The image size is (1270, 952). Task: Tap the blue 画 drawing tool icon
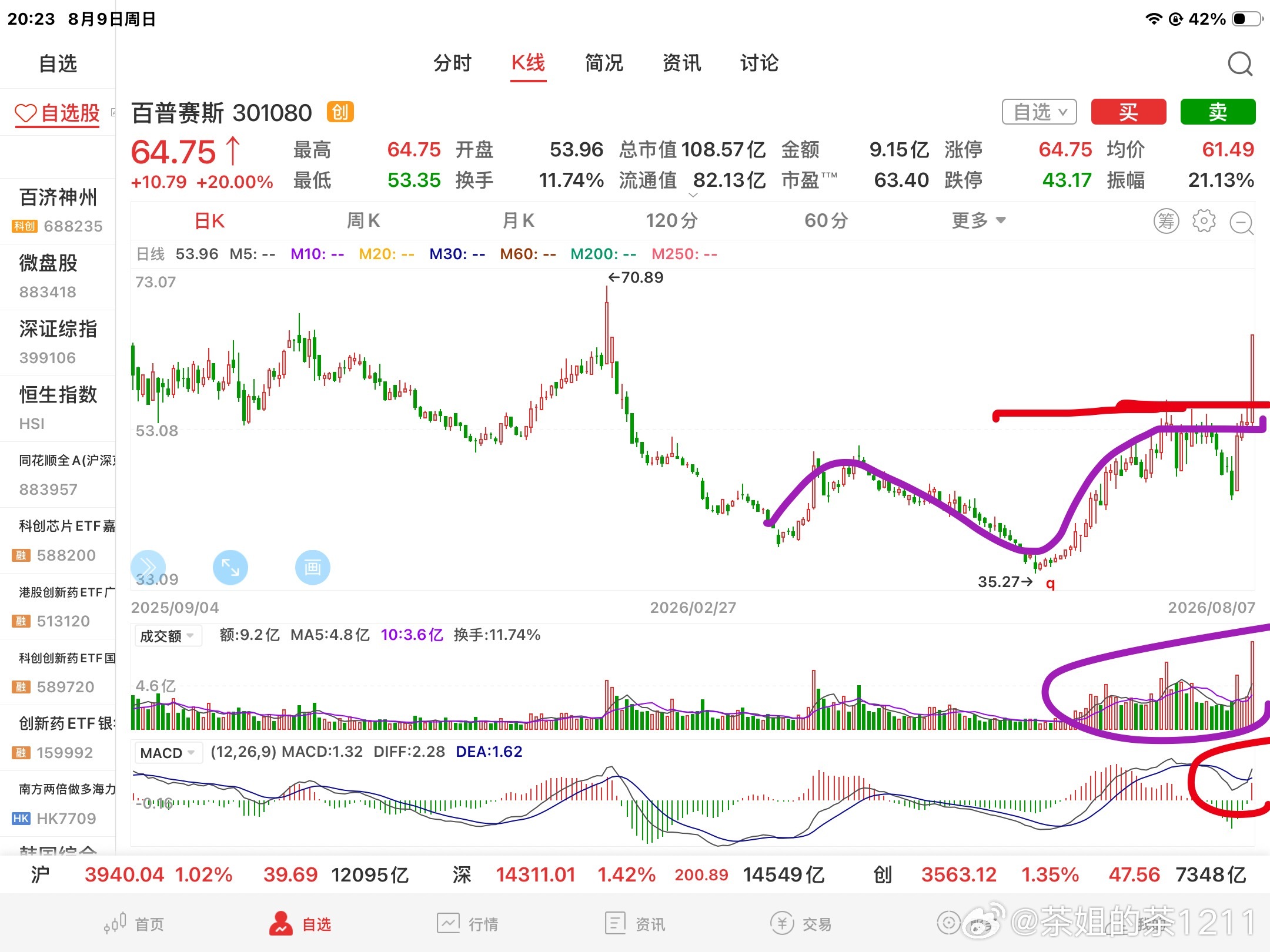312,567
